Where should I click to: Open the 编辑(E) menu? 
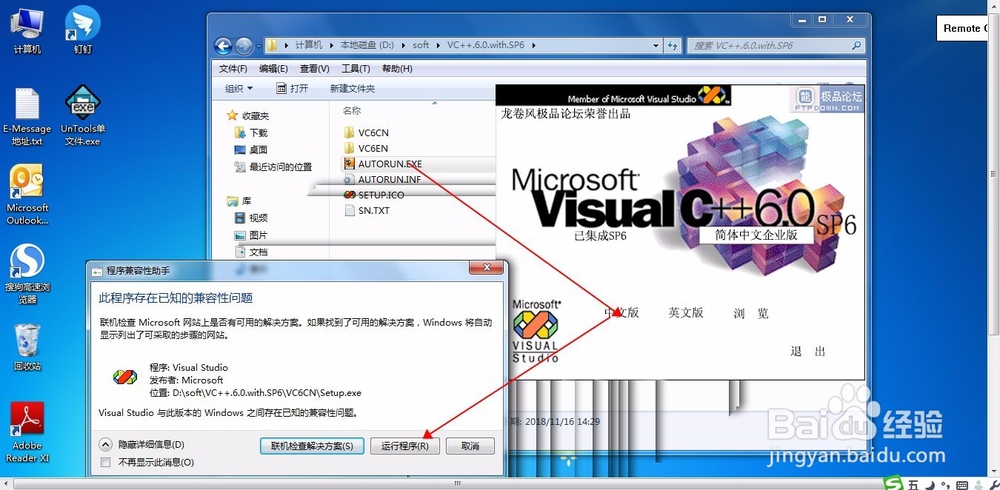pos(274,68)
